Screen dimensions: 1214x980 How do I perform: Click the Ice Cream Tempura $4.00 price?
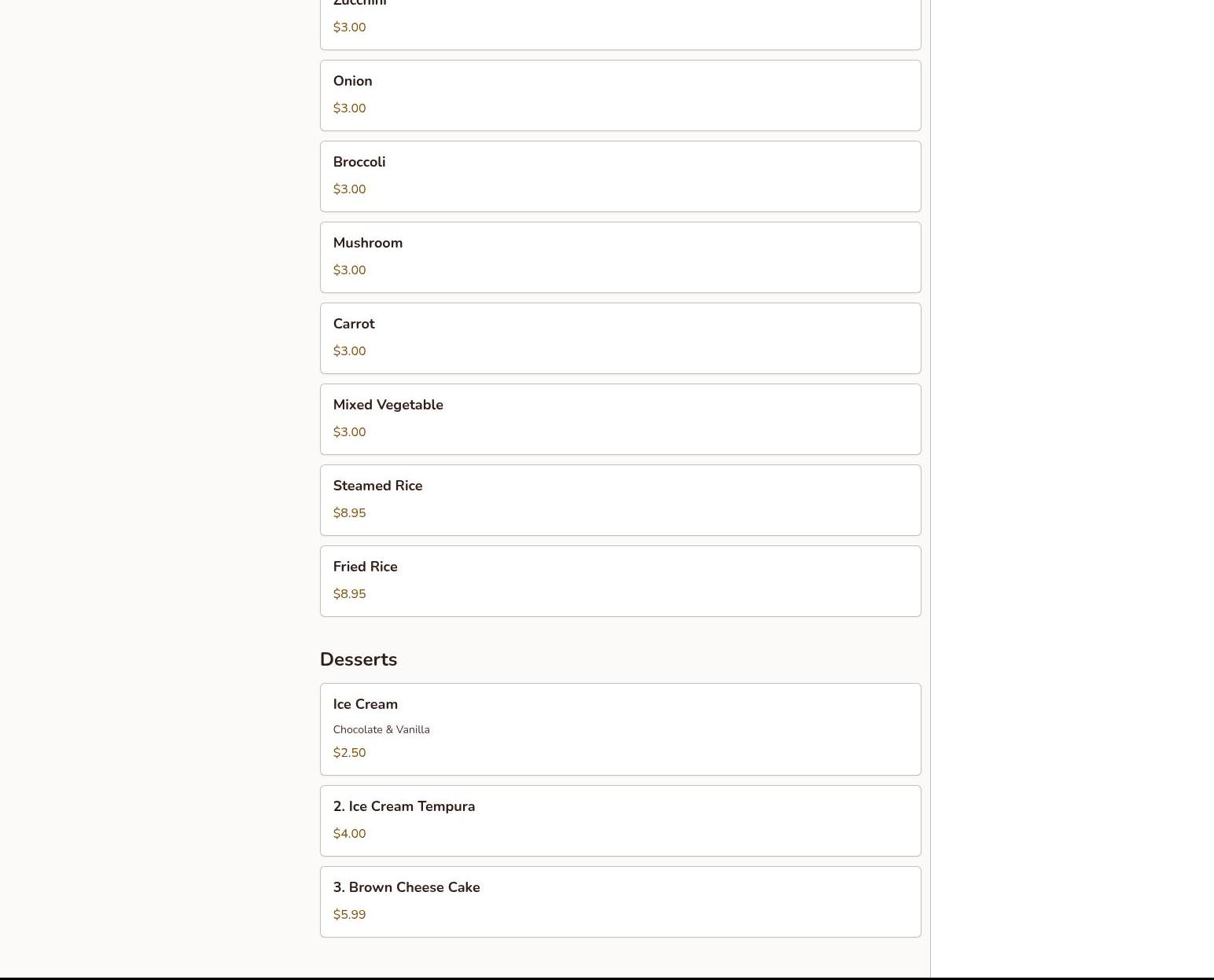[349, 834]
